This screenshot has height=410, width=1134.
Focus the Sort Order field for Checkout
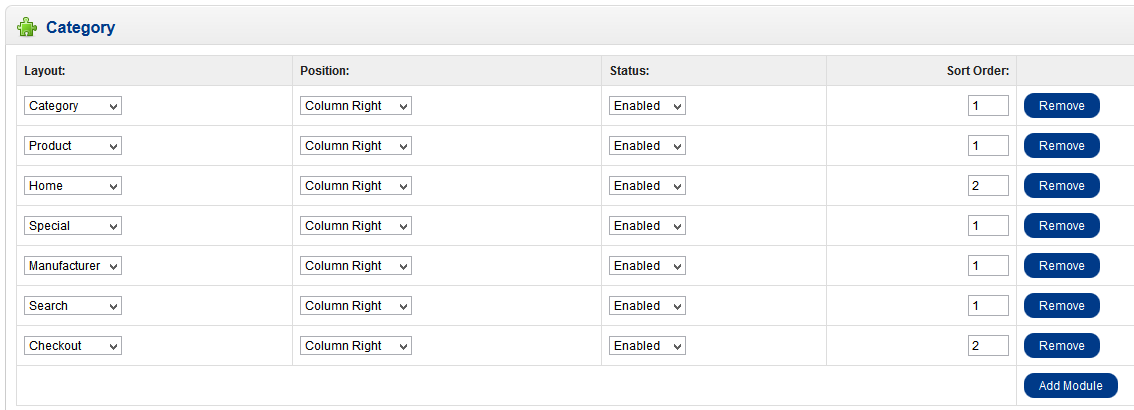coord(987,346)
